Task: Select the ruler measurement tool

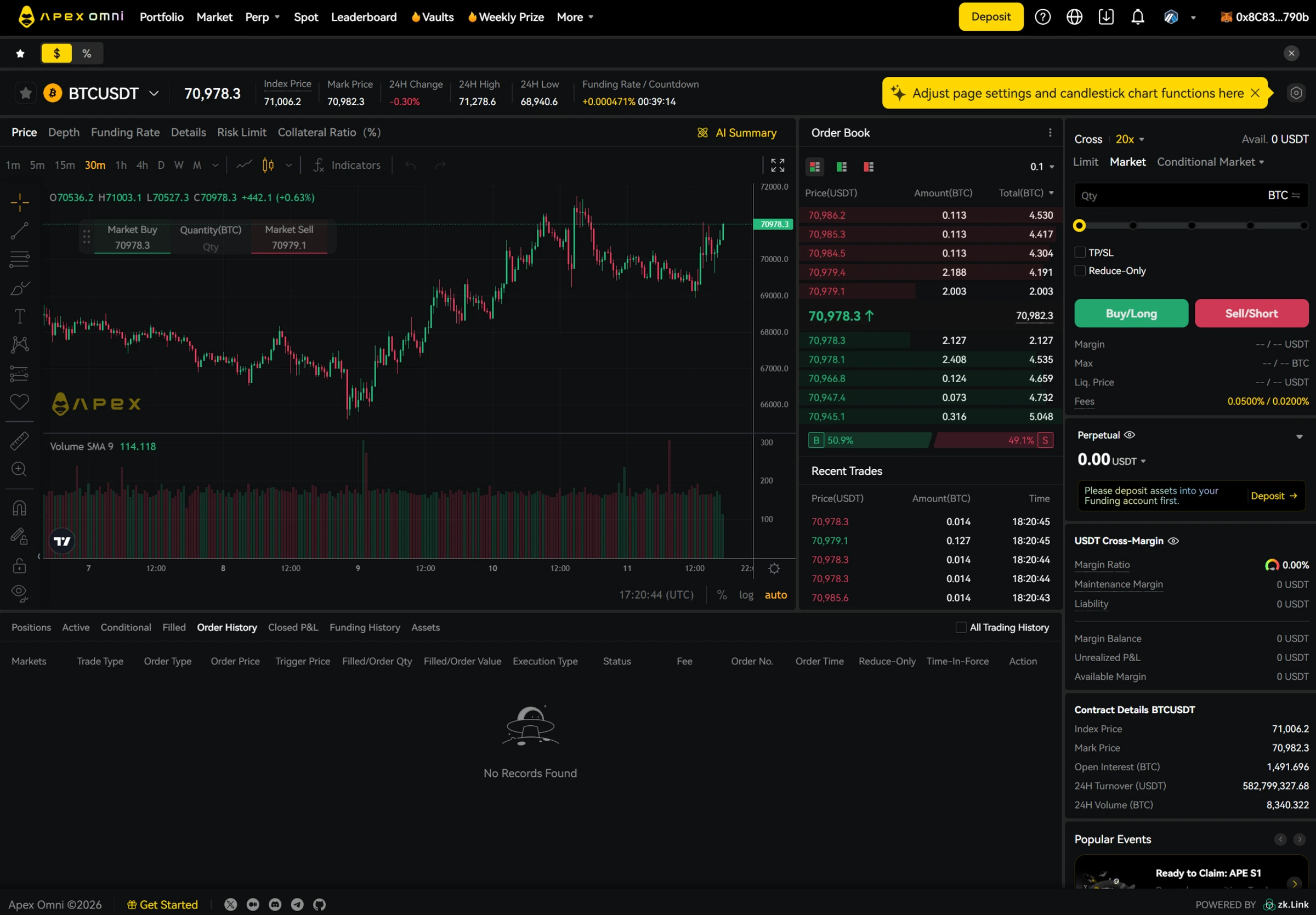Action: coord(20,441)
